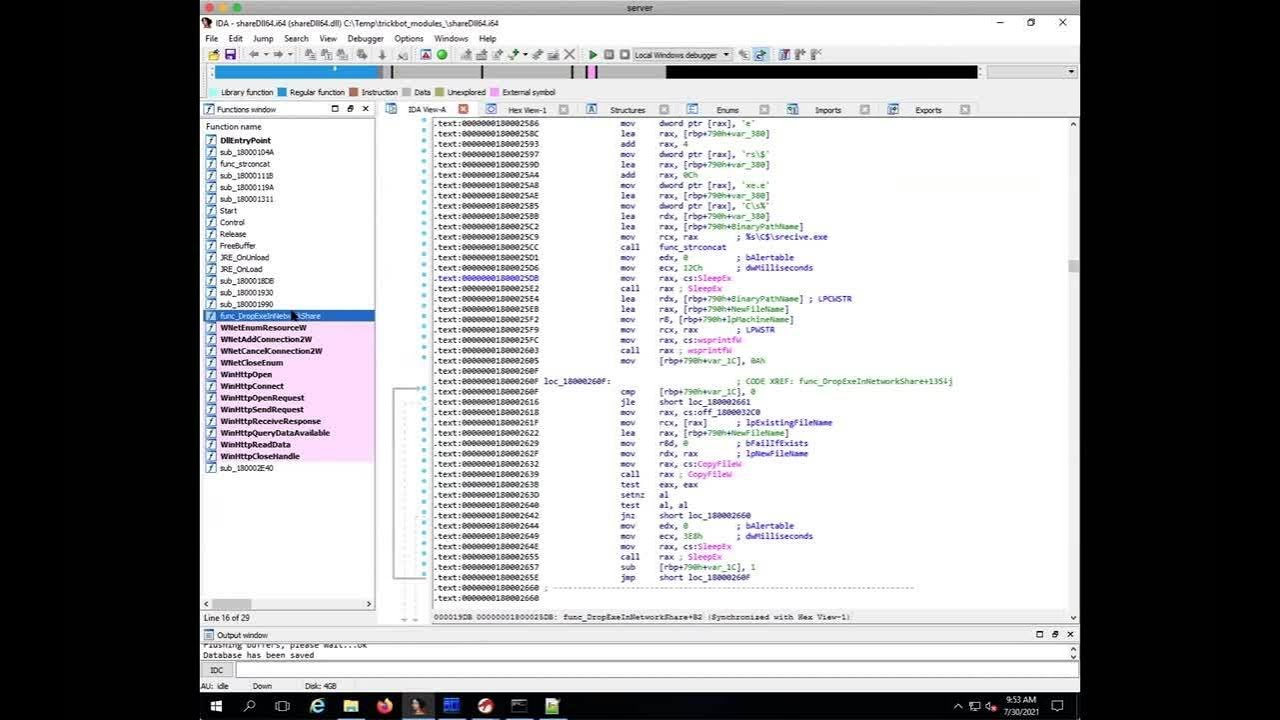Switch to the Imports tab
Screen dimensions: 1280x720
point(828,110)
